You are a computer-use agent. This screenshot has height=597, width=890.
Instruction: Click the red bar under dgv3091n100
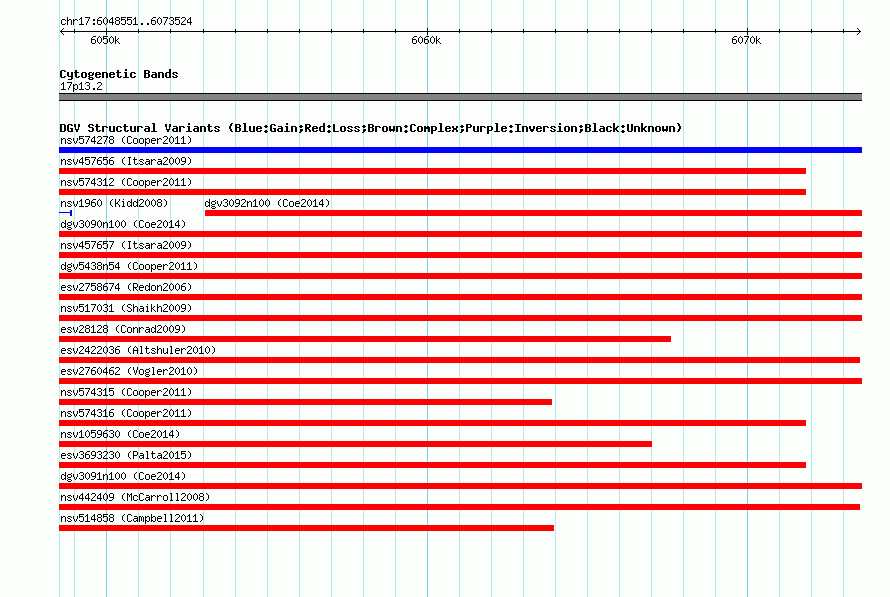460,486
